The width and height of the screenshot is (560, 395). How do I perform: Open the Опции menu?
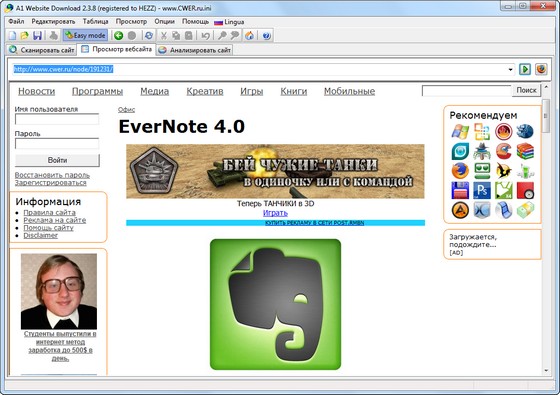(x=164, y=22)
